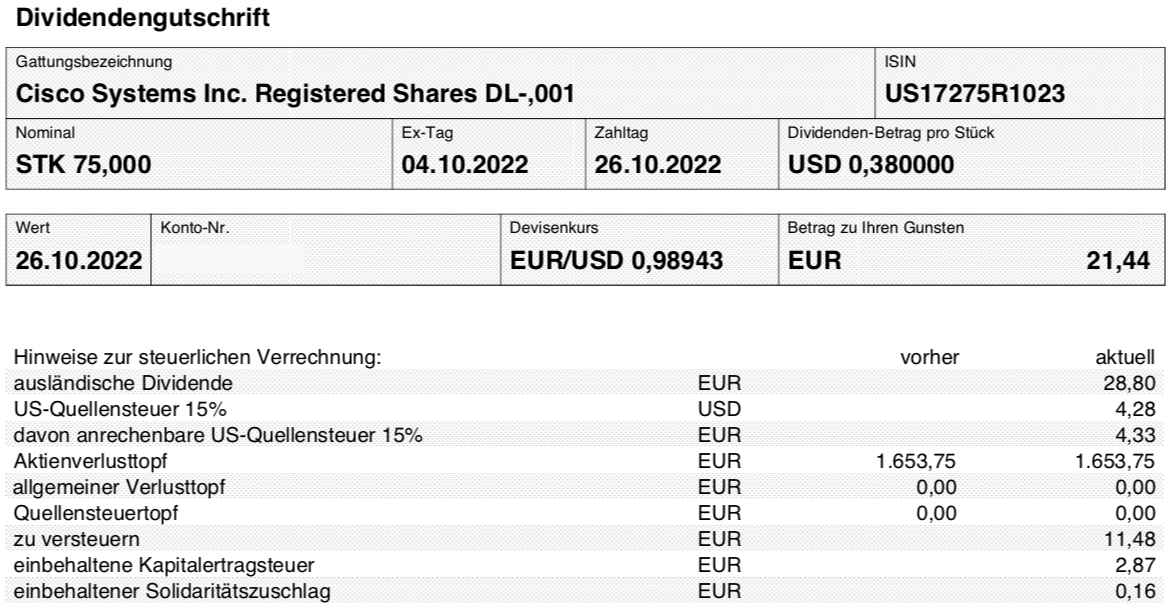The width and height of the screenshot is (1174, 609).
Task: Select the aktuell column header
Action: click(x=1125, y=357)
